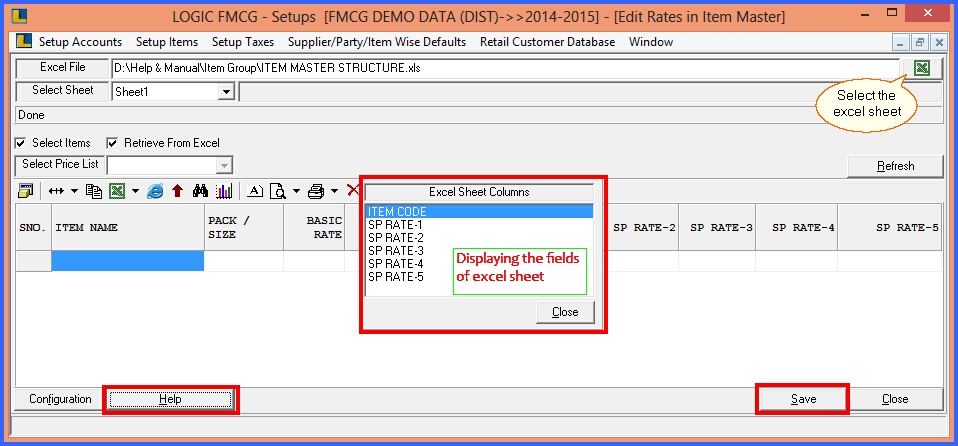The width and height of the screenshot is (958, 446).
Task: Click the ITEM NAME column header
Action: coord(128,227)
